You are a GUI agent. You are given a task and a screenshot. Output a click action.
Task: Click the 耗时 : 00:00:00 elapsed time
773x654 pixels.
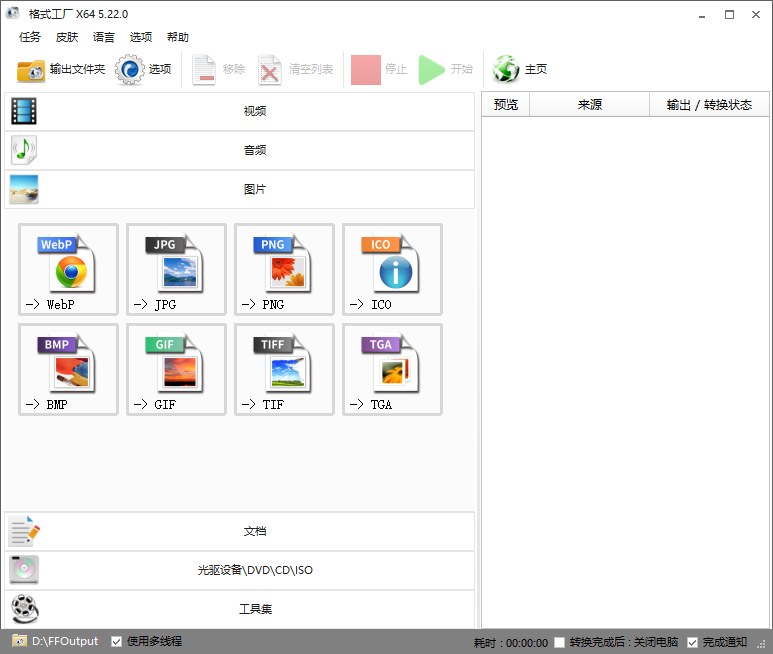(511, 643)
